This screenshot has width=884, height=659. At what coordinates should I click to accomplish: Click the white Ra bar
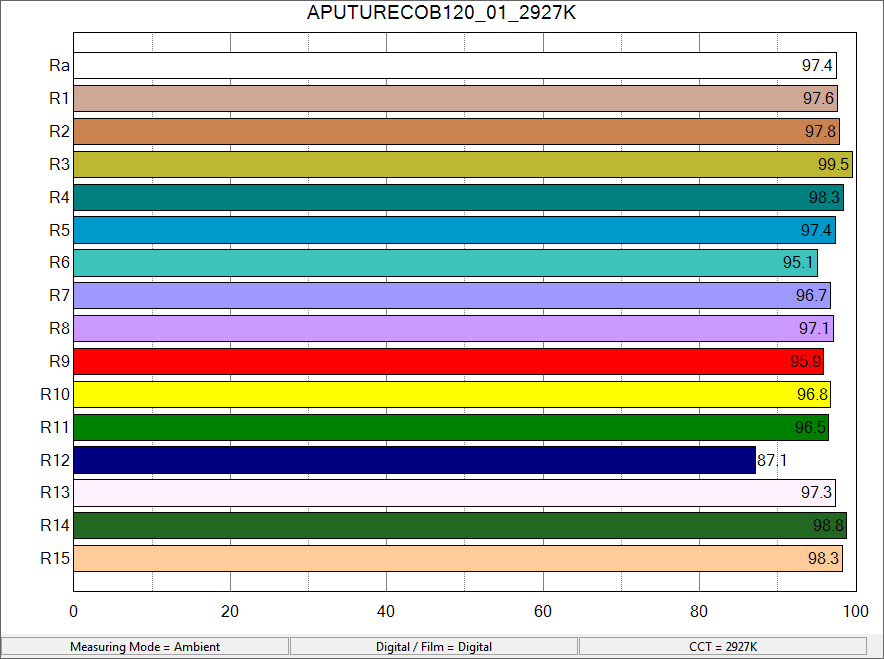(x=455, y=66)
